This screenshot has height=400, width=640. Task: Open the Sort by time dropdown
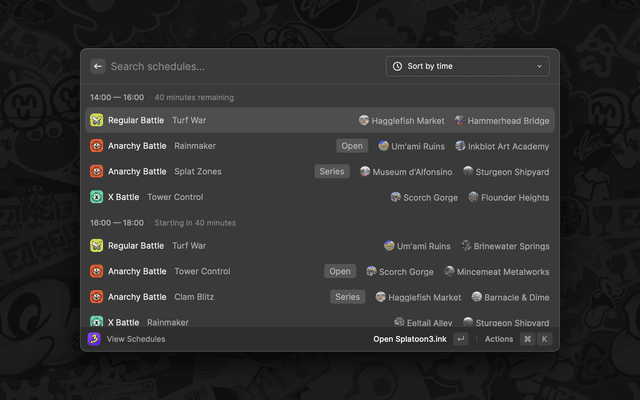(467, 66)
